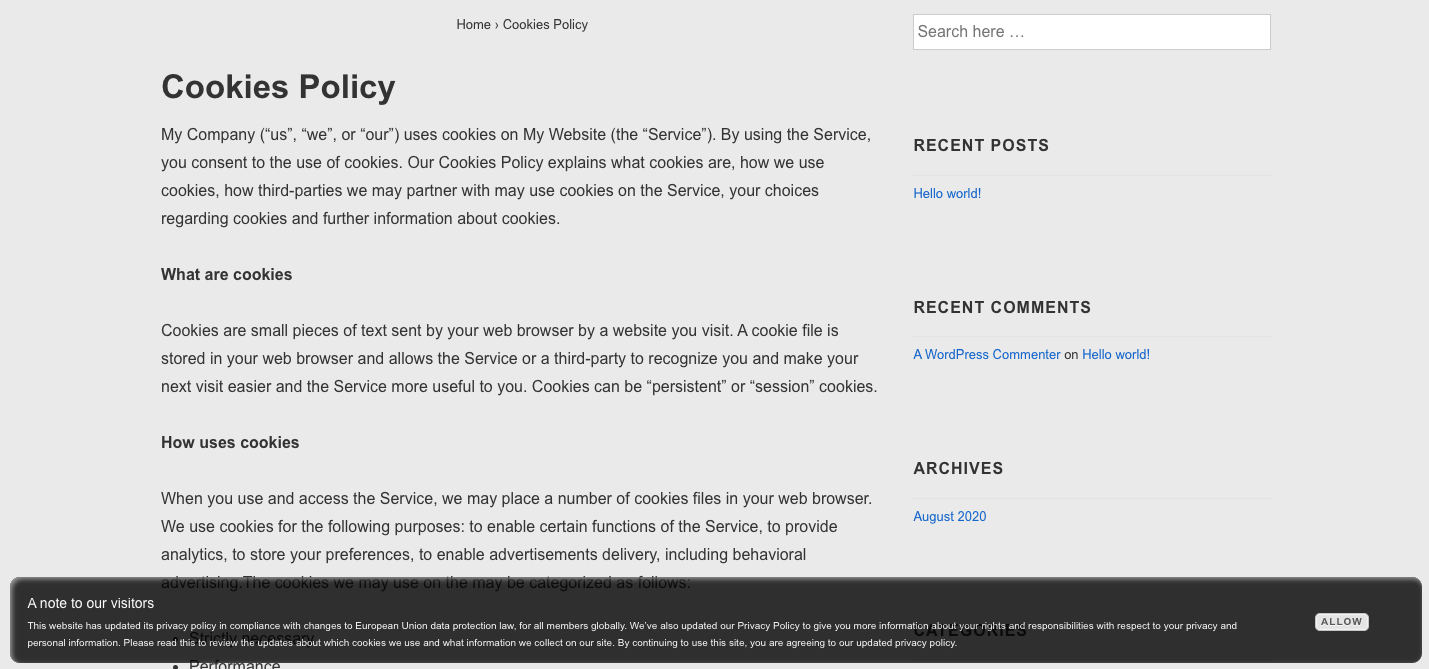Click the ARCHIVES sidebar heading
Screen dimensions: 1429x669
coord(957,468)
